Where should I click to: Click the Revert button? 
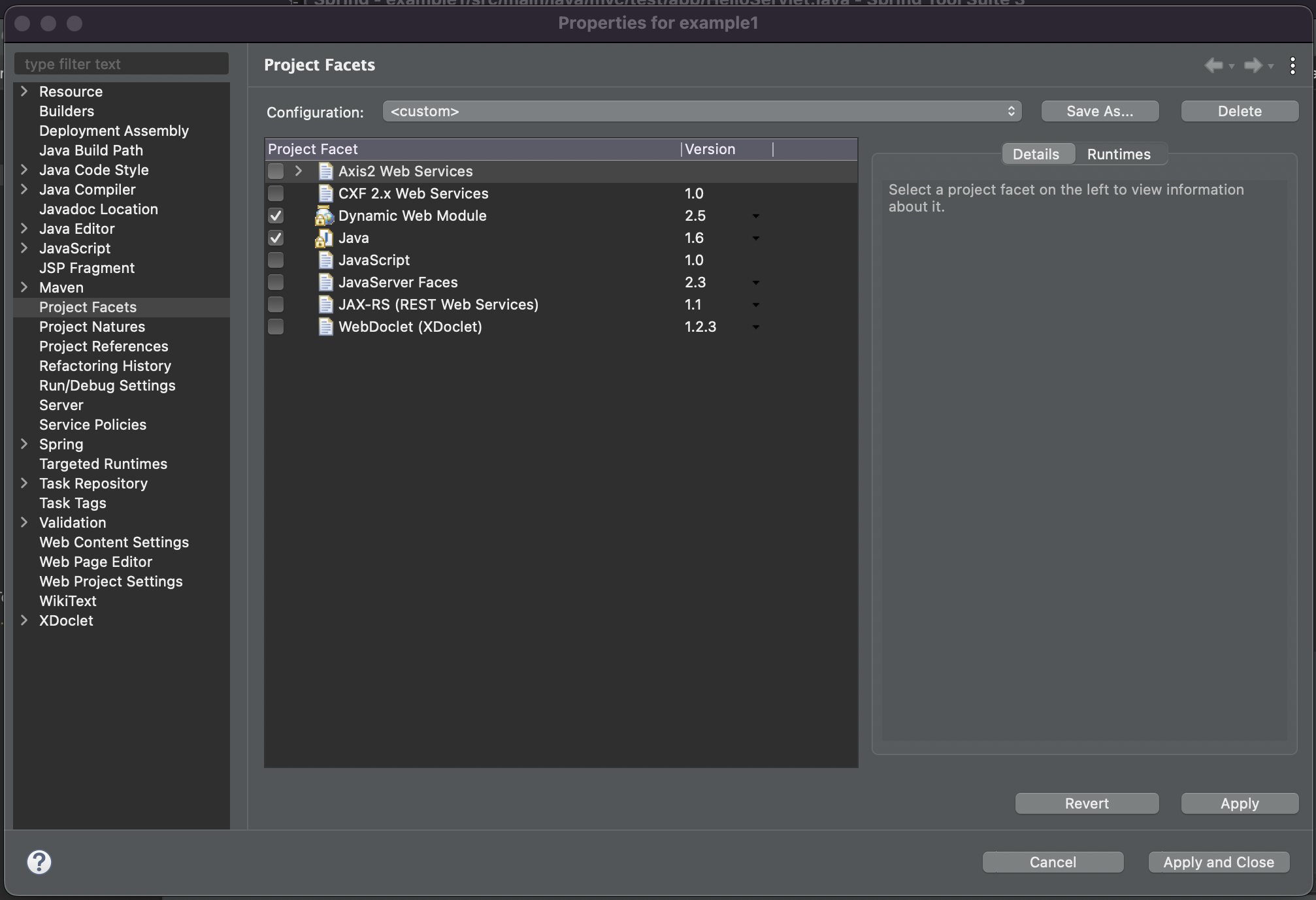pyautogui.click(x=1087, y=803)
